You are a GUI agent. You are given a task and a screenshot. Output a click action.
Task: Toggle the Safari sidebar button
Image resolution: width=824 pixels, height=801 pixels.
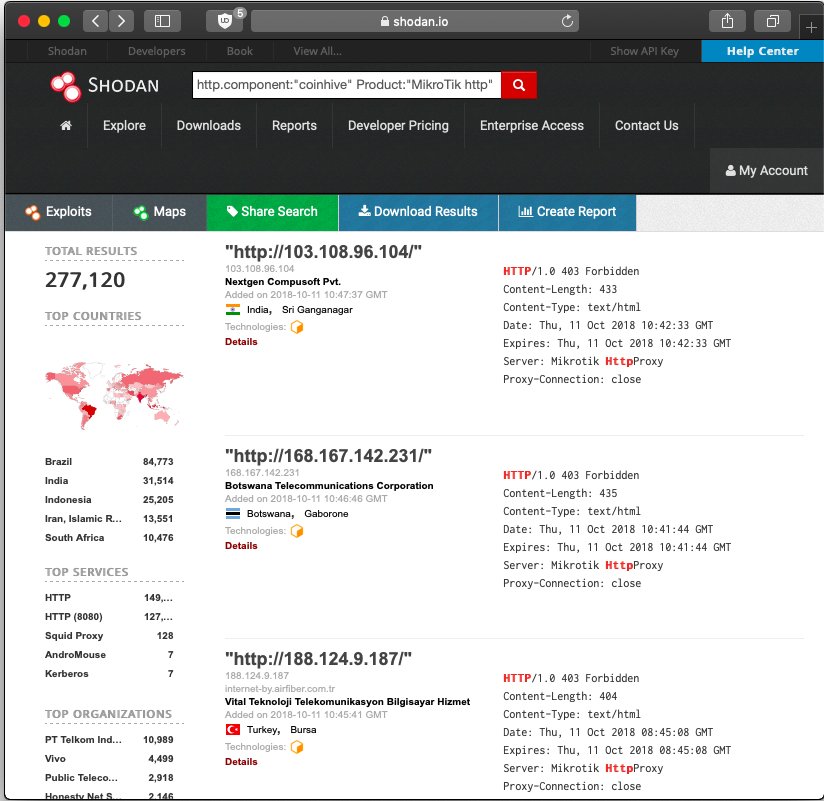[162, 21]
